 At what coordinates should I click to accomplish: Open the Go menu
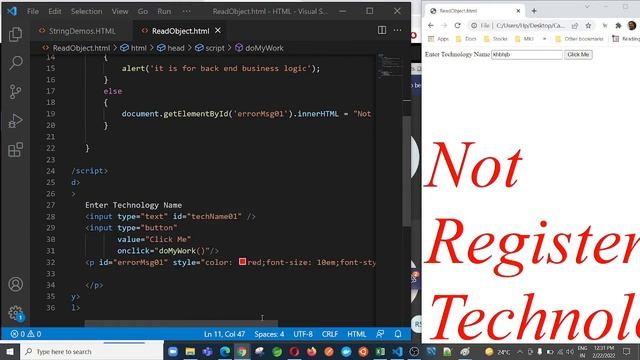click(x=142, y=11)
